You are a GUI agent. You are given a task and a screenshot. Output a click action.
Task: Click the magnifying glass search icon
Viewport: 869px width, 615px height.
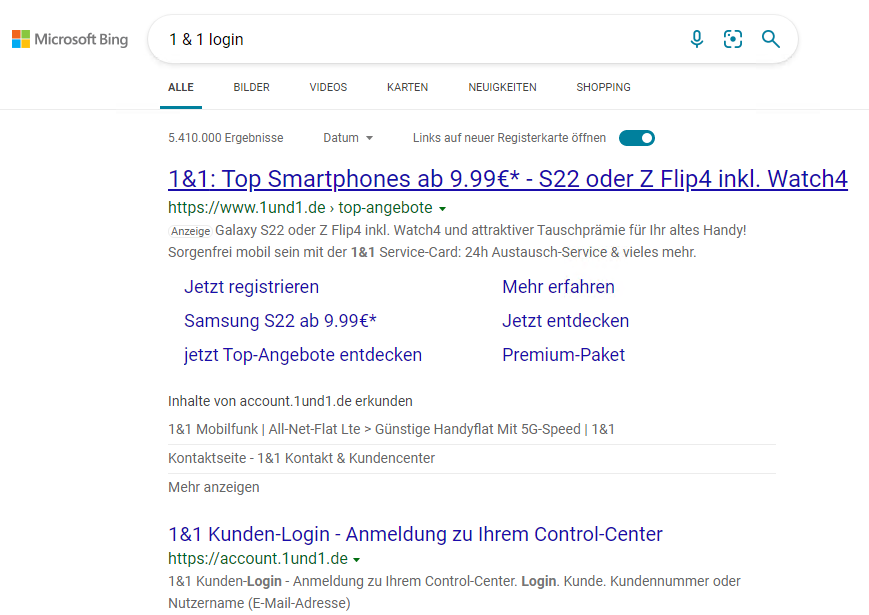point(770,39)
